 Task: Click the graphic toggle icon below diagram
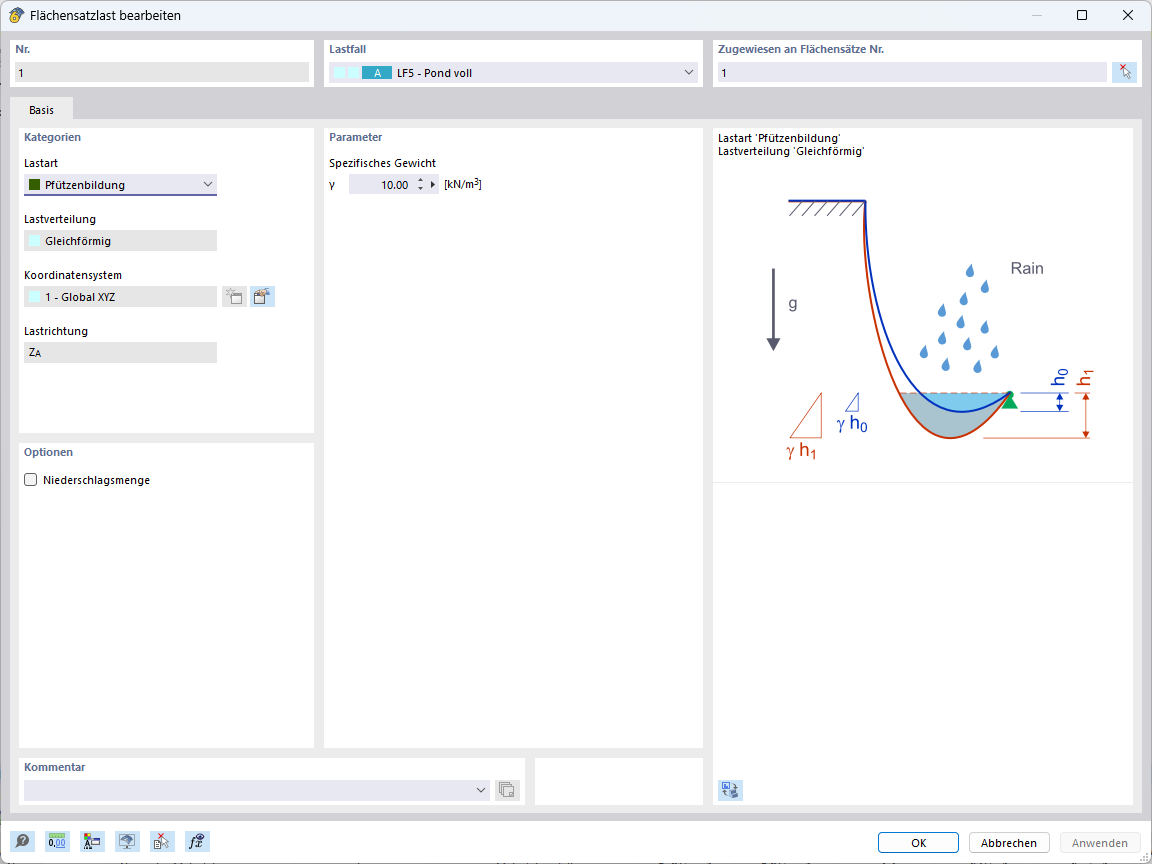[730, 790]
